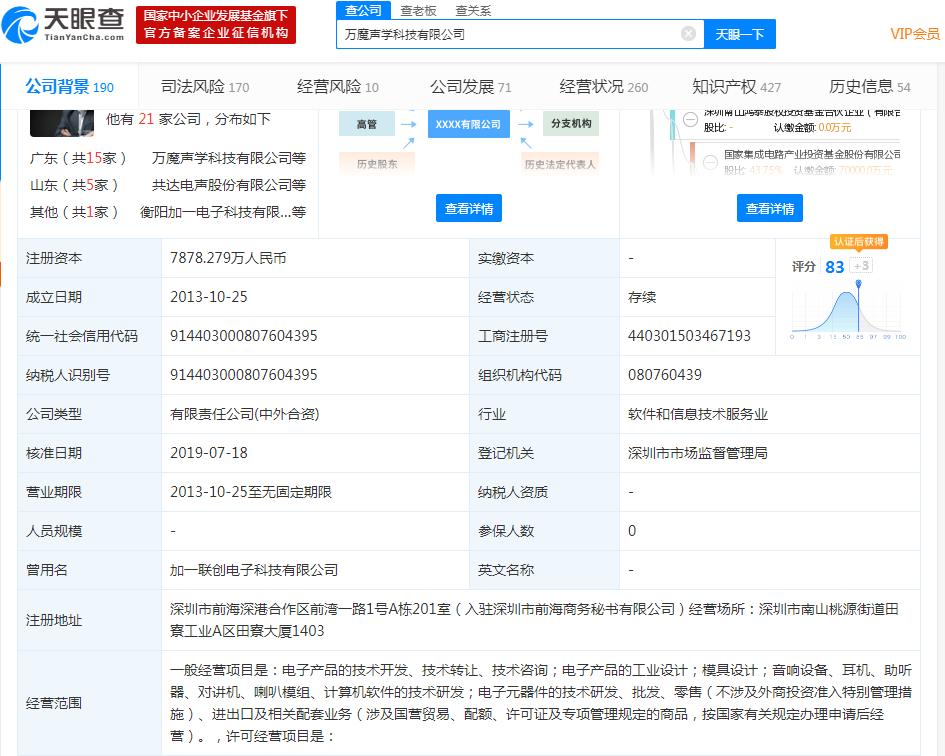Screen dimensions: 945x756
Task: Switch to the 查老板 search tab
Action: pos(418,10)
